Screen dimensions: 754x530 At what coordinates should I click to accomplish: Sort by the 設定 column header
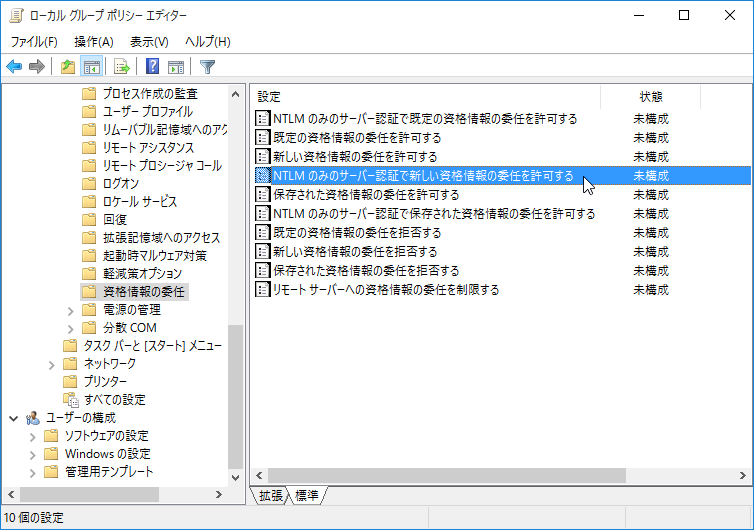[426, 97]
